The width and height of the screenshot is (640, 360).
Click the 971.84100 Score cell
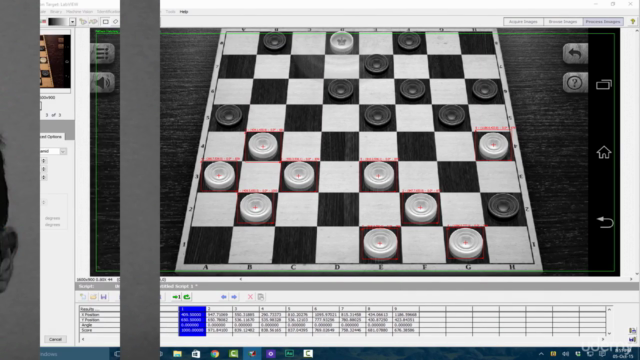[219, 330]
